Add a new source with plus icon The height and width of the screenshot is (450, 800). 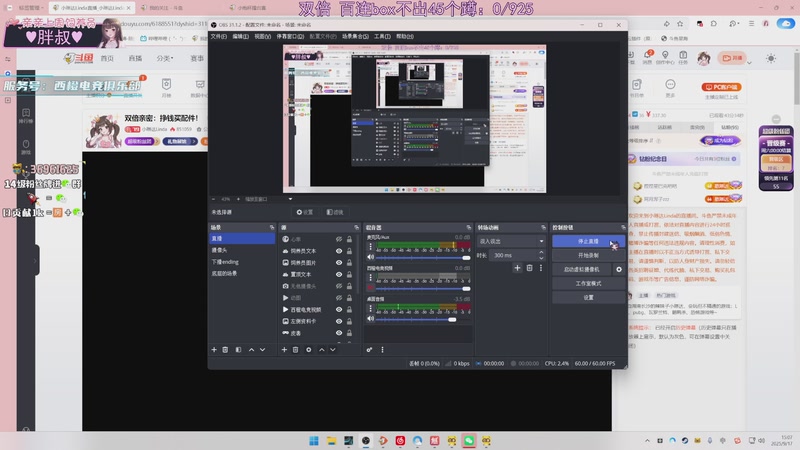[284, 349]
